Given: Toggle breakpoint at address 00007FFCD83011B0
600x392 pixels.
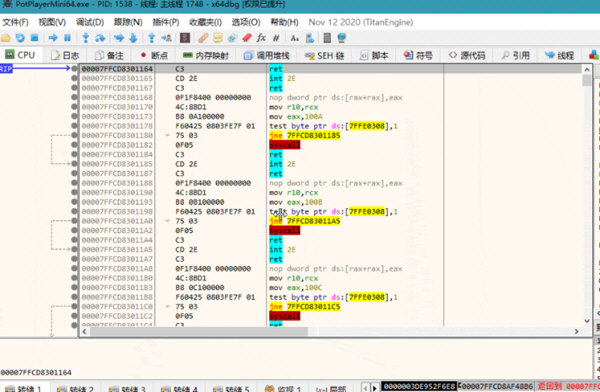Looking at the screenshot, I should coord(74,278).
